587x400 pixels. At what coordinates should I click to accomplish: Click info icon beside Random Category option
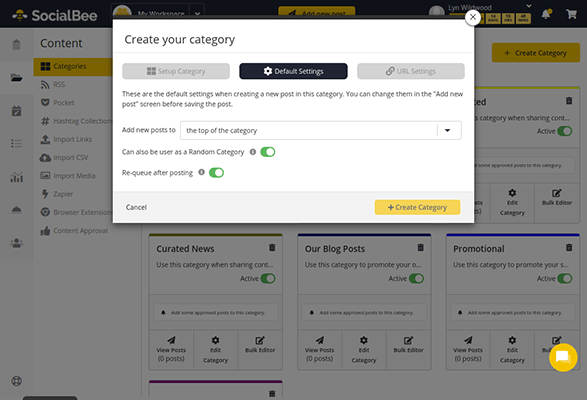[253, 152]
